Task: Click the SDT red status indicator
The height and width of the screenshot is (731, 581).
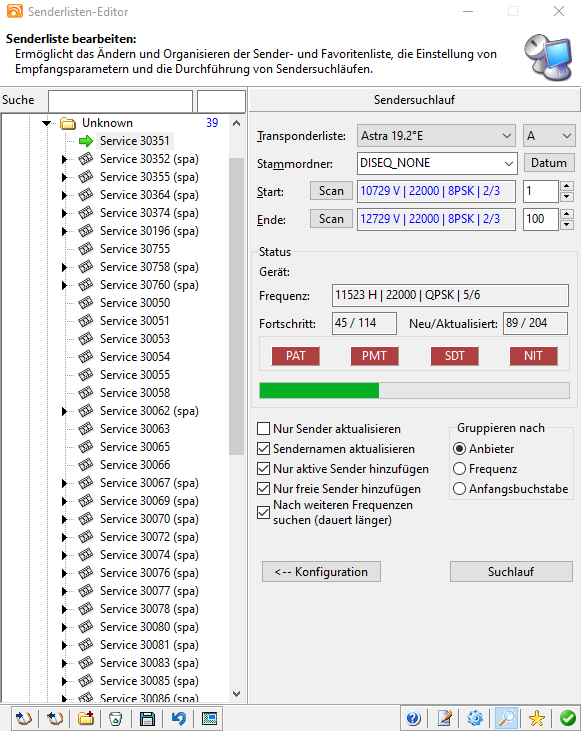Action: point(455,356)
